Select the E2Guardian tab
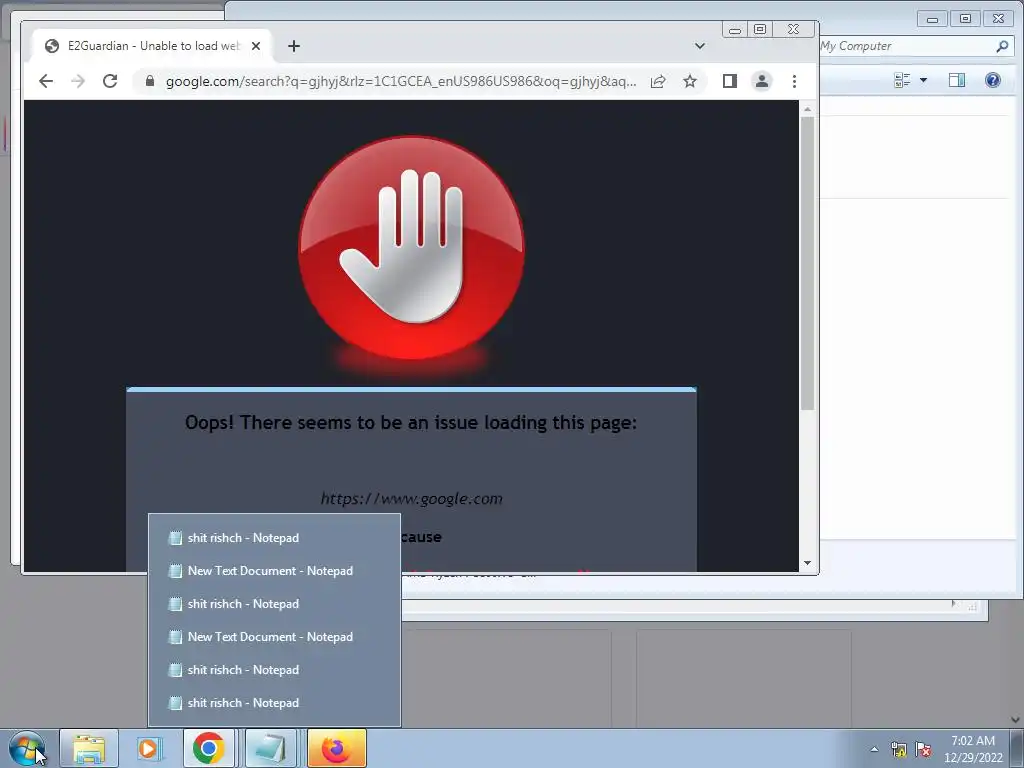Image resolution: width=1024 pixels, height=768 pixels. pos(153,46)
